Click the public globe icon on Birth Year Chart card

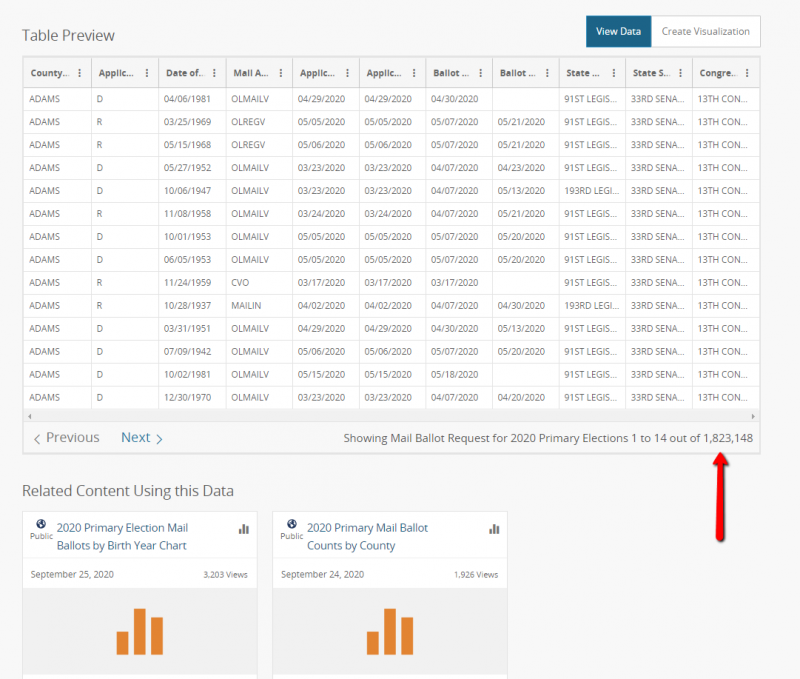pyautogui.click(x=41, y=524)
